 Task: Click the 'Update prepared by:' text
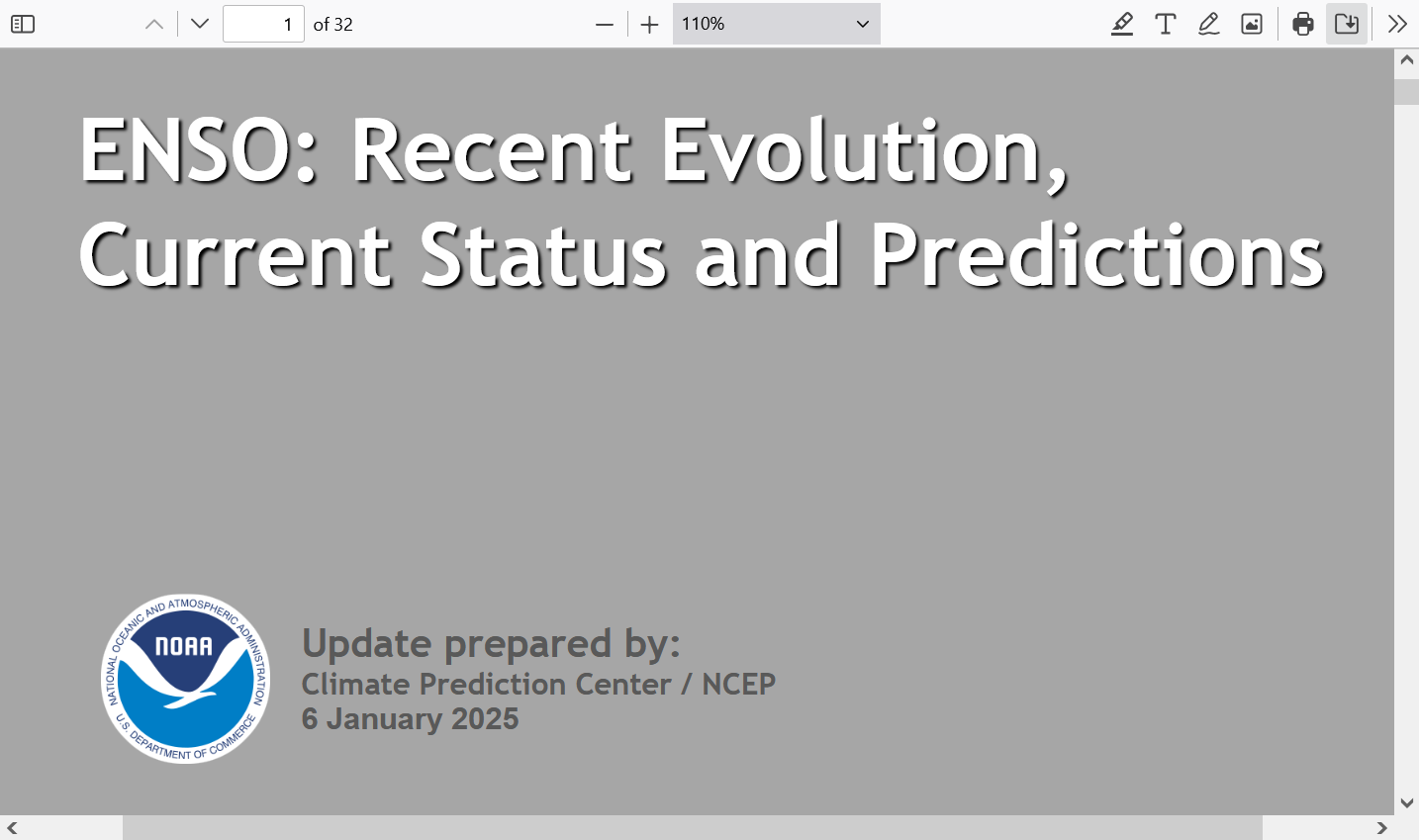[491, 643]
